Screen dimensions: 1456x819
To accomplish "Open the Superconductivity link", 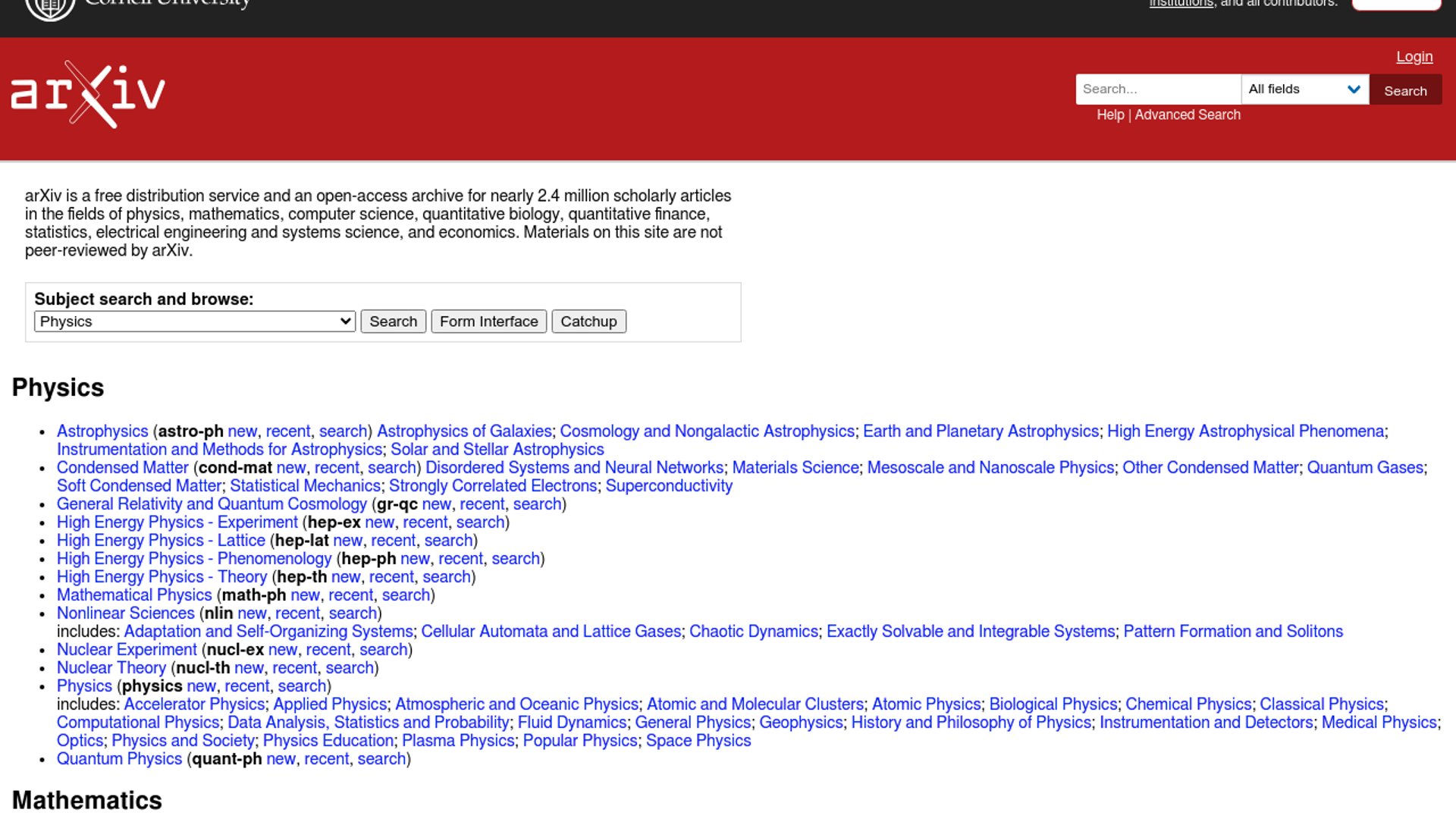I will pos(669,486).
